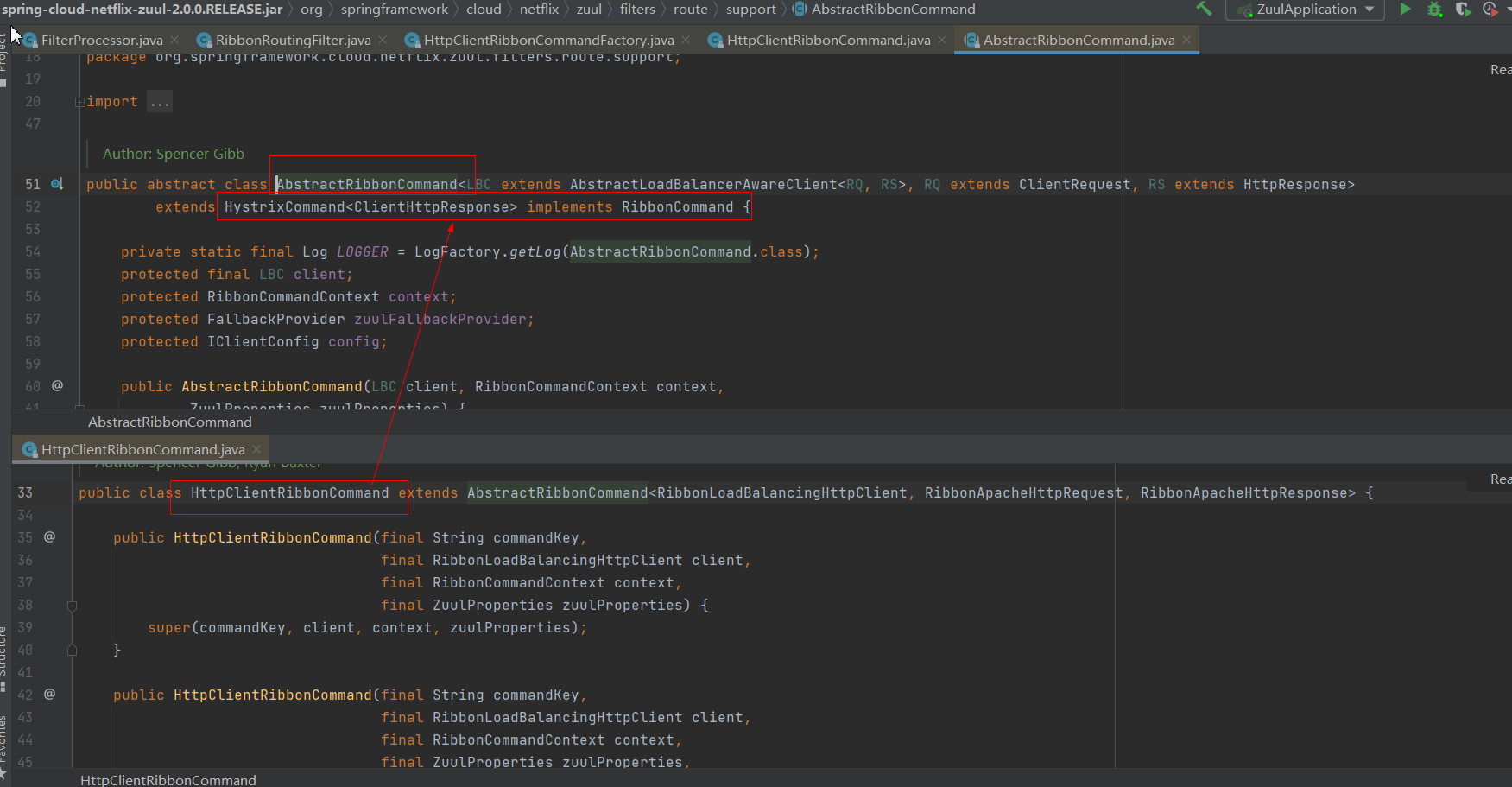Click 'AbstractLoadBalancerAwareClient' on line 51
The image size is (1512, 787).
[x=704, y=185]
